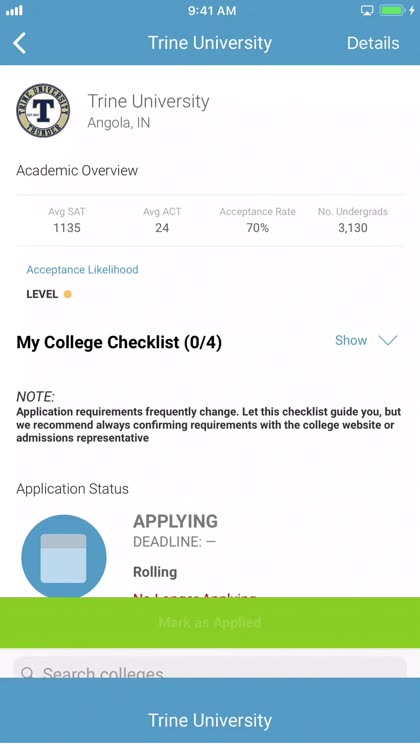Click Mark as Applied green button

210,622
